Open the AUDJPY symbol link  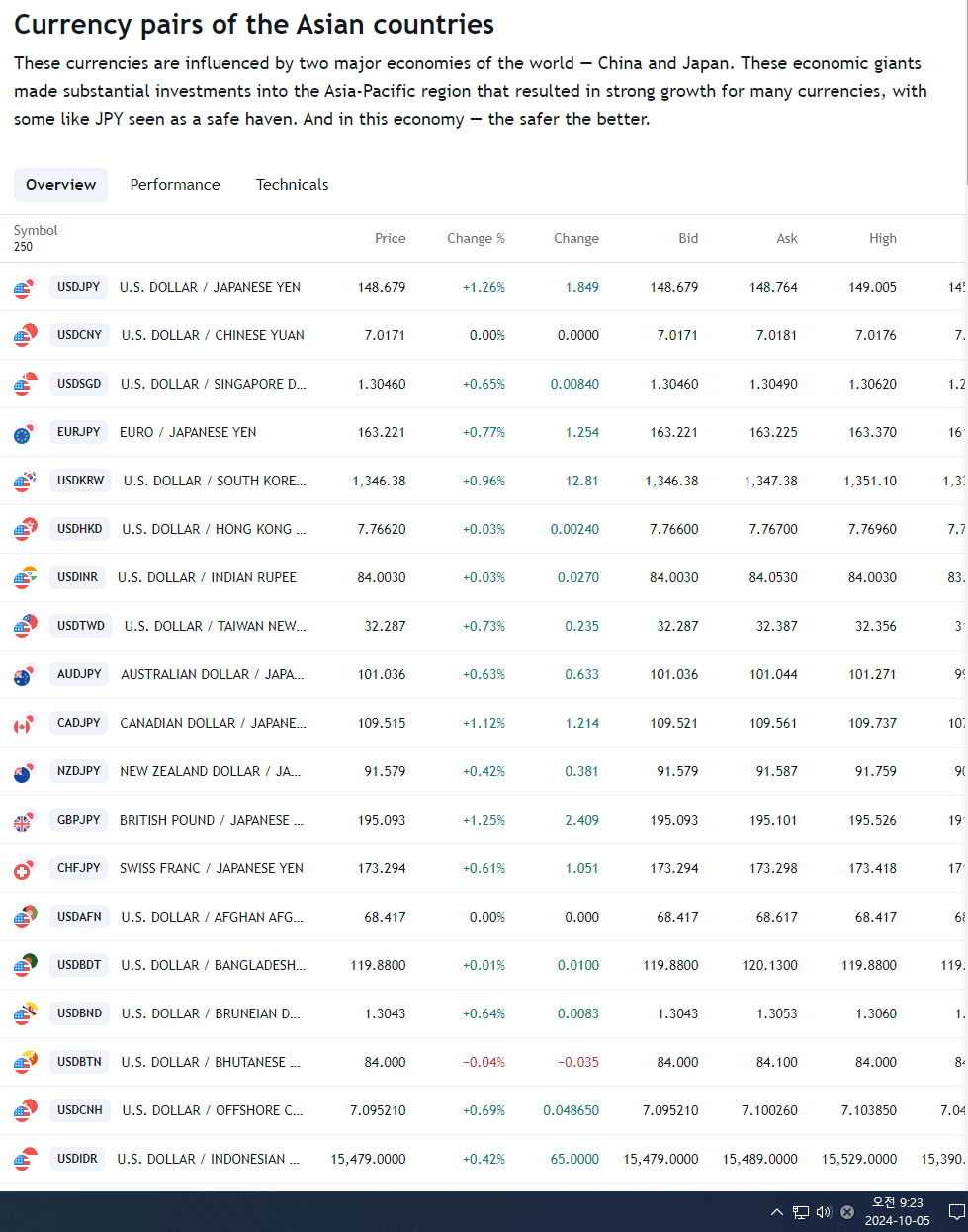pos(79,674)
